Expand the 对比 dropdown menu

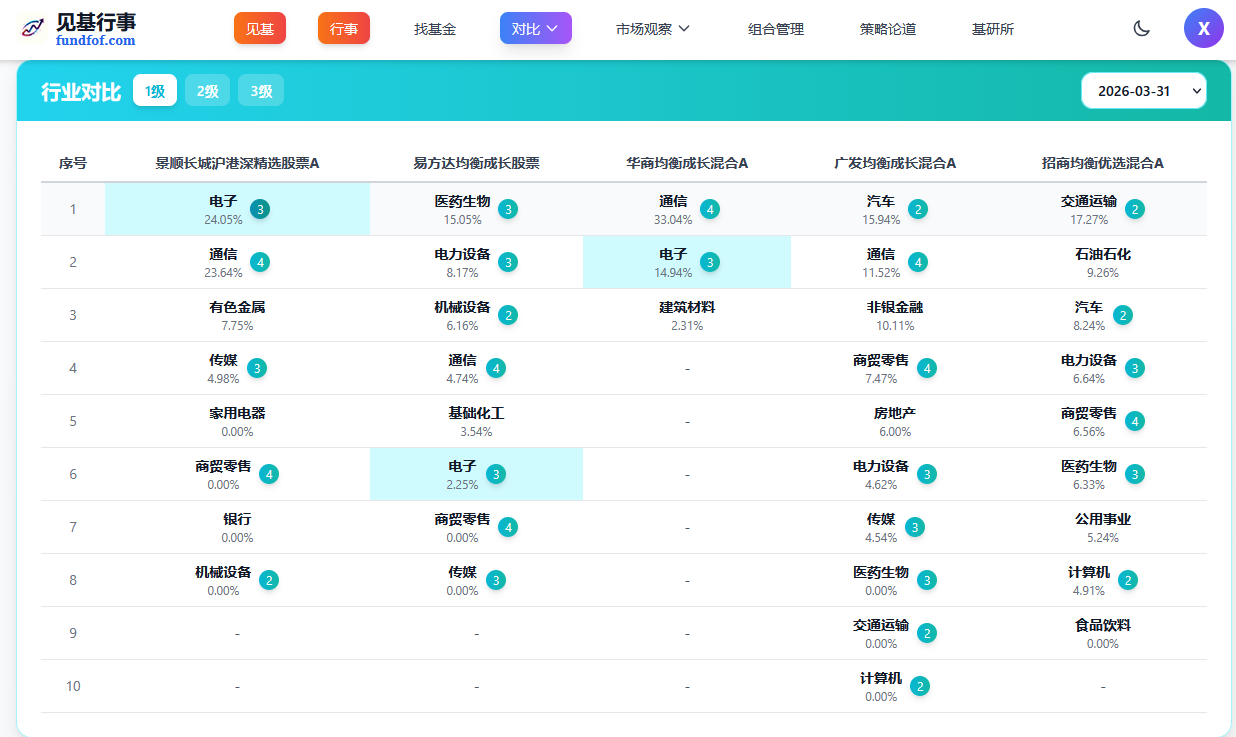[535, 28]
